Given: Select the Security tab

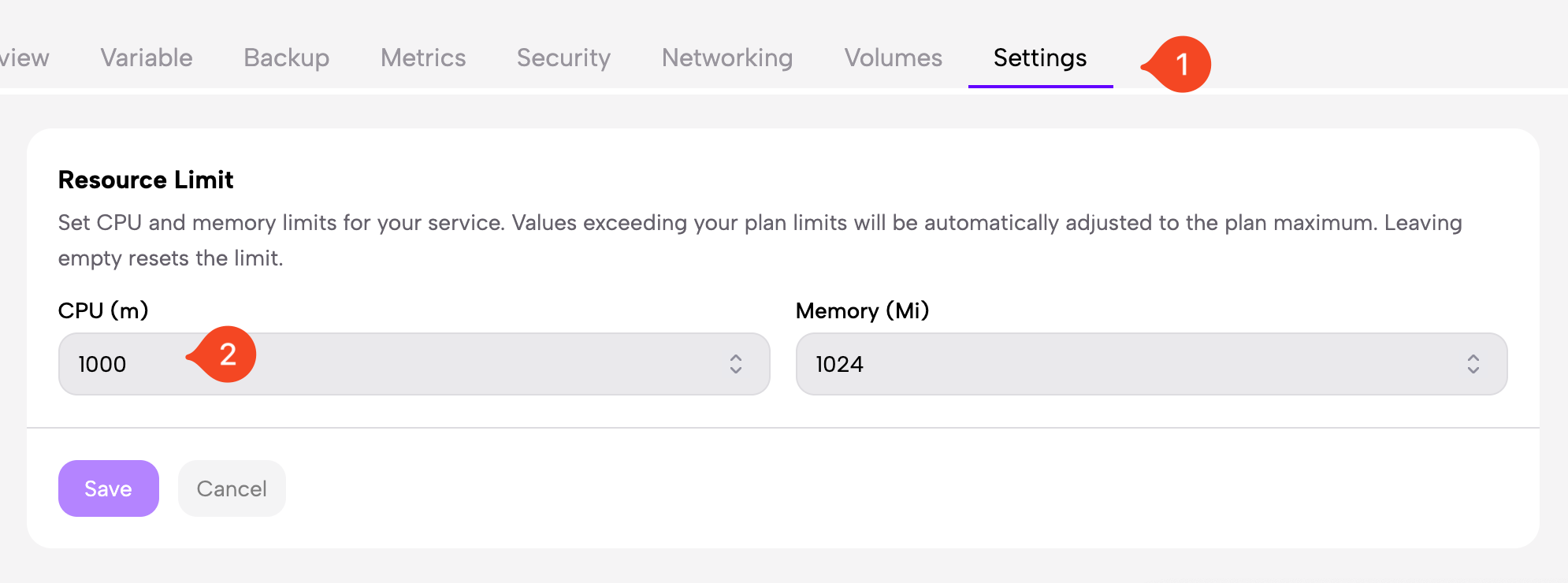Looking at the screenshot, I should tap(563, 58).
